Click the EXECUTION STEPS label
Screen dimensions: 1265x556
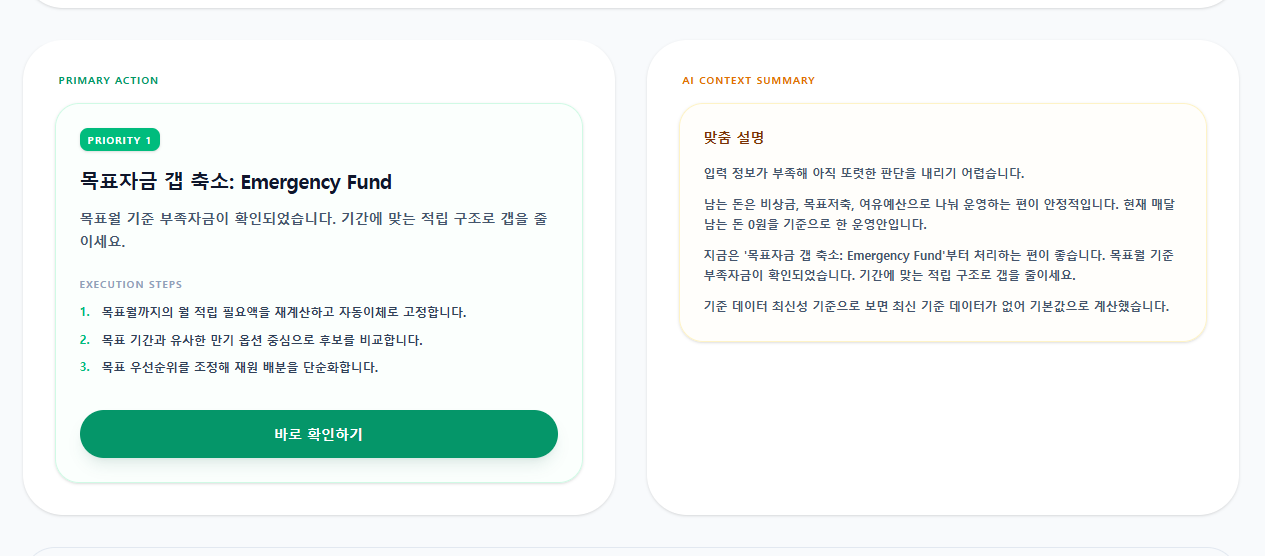click(131, 285)
